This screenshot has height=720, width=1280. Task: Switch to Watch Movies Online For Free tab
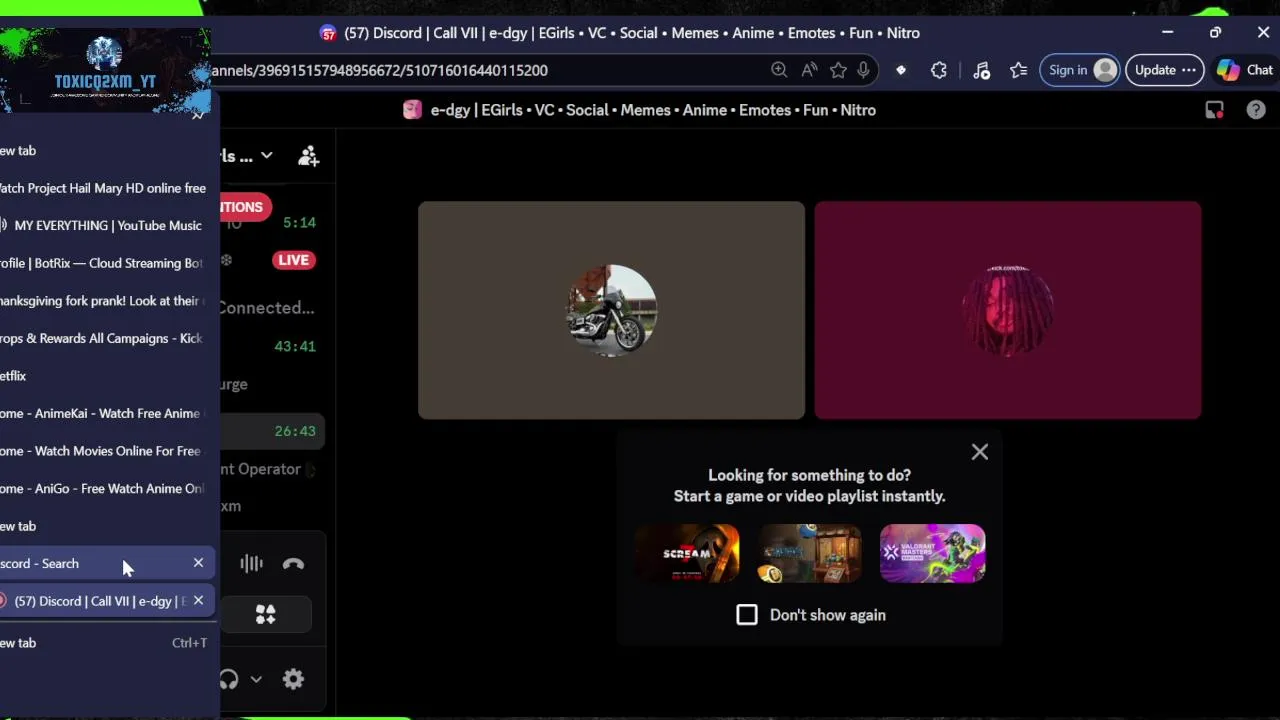105,451
